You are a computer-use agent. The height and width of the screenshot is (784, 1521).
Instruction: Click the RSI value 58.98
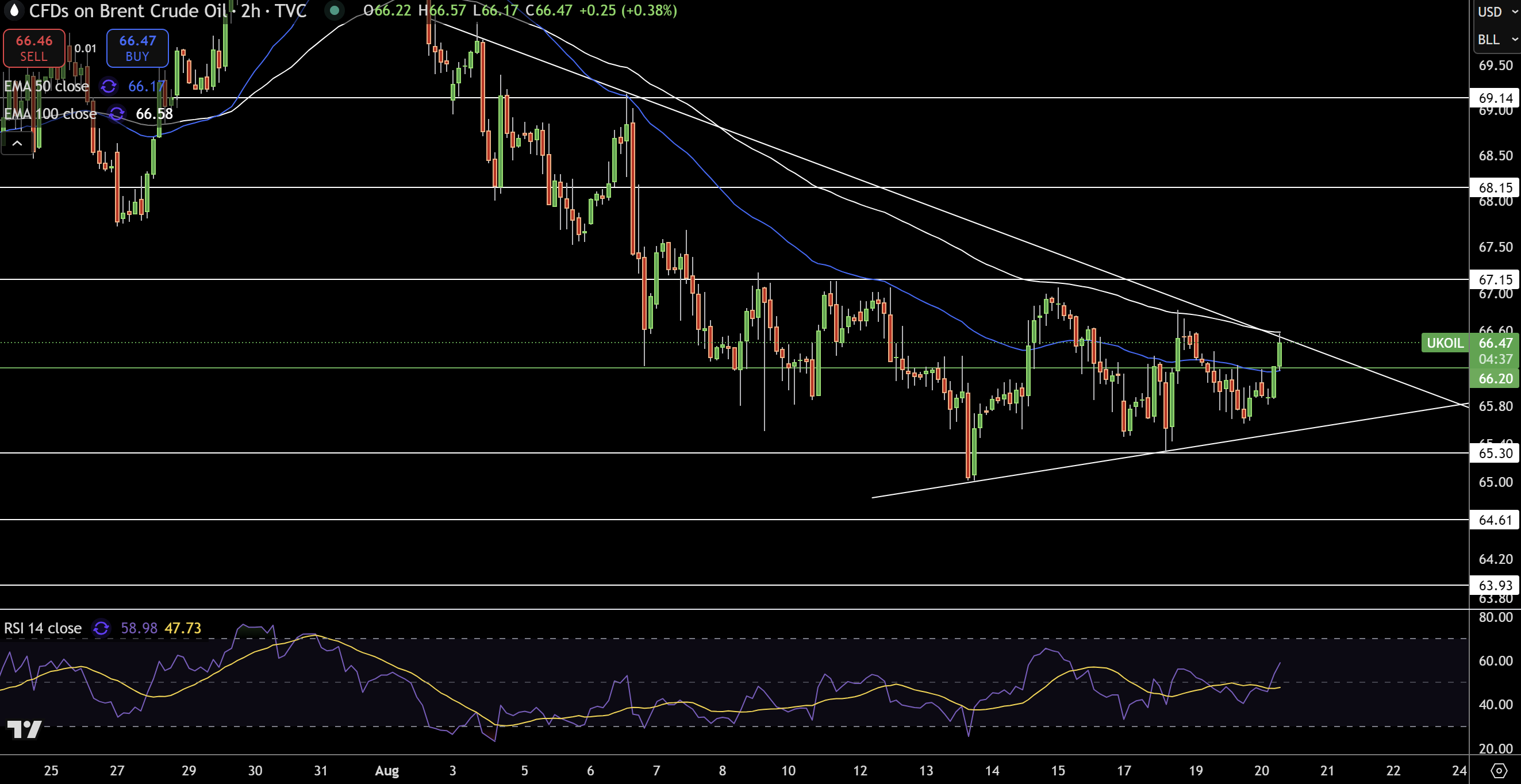tap(139, 628)
